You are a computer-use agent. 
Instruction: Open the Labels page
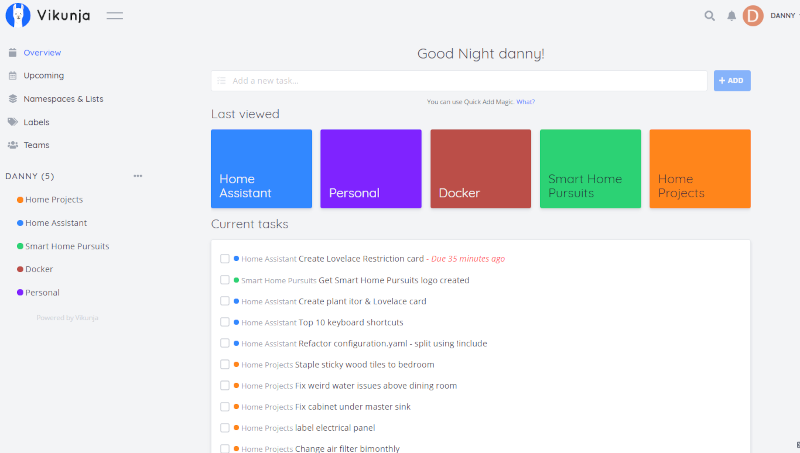click(36, 122)
